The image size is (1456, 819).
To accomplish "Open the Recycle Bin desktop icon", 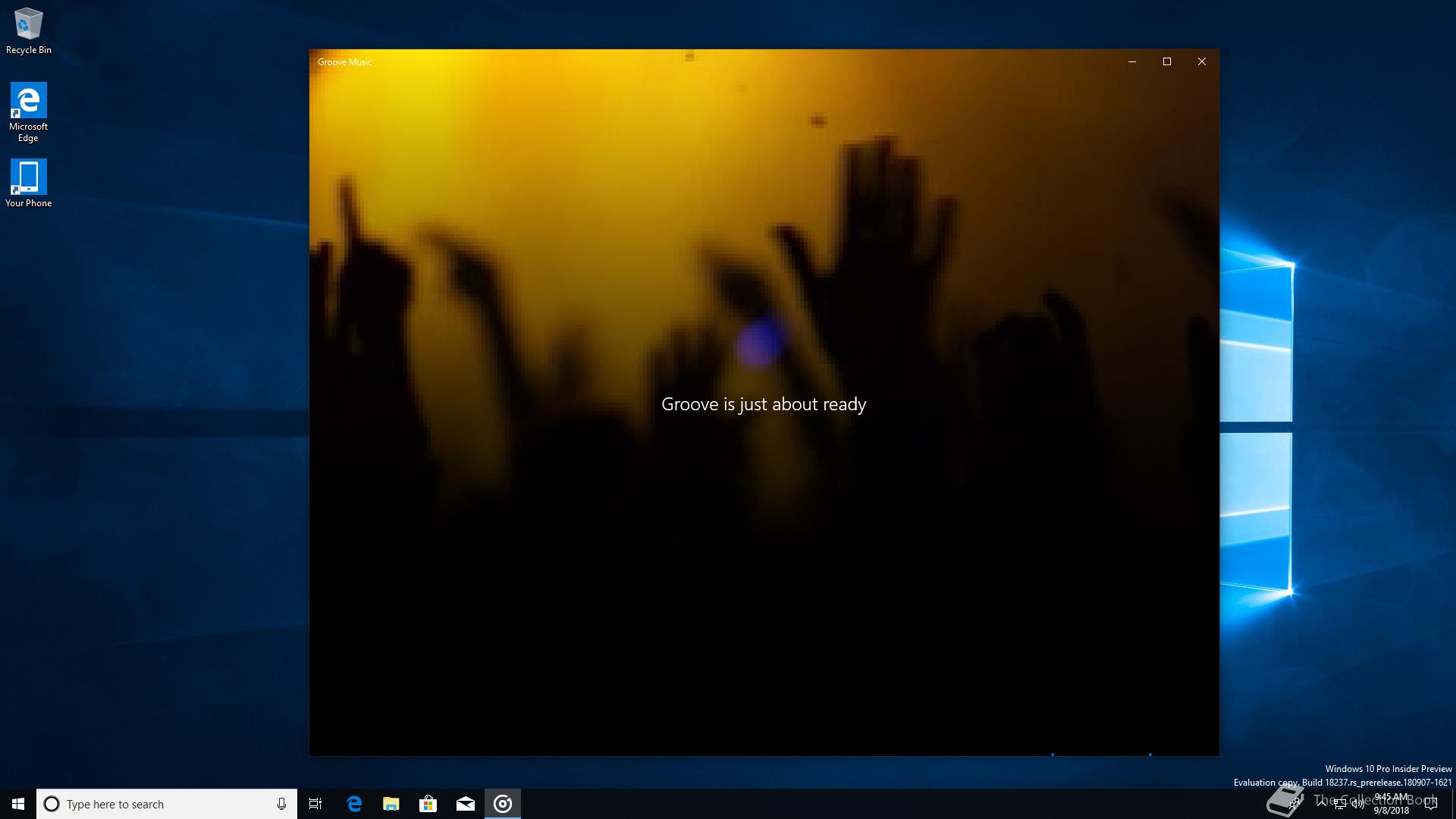I will (x=28, y=31).
